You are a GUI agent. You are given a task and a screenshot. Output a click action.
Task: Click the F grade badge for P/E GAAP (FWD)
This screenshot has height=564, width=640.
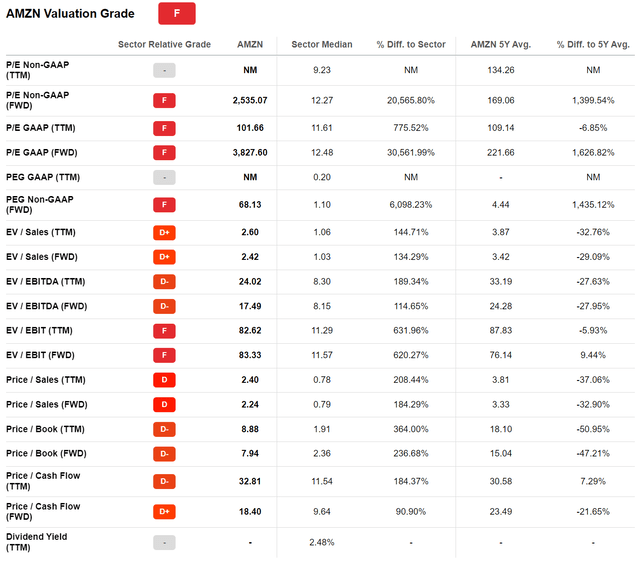click(164, 153)
